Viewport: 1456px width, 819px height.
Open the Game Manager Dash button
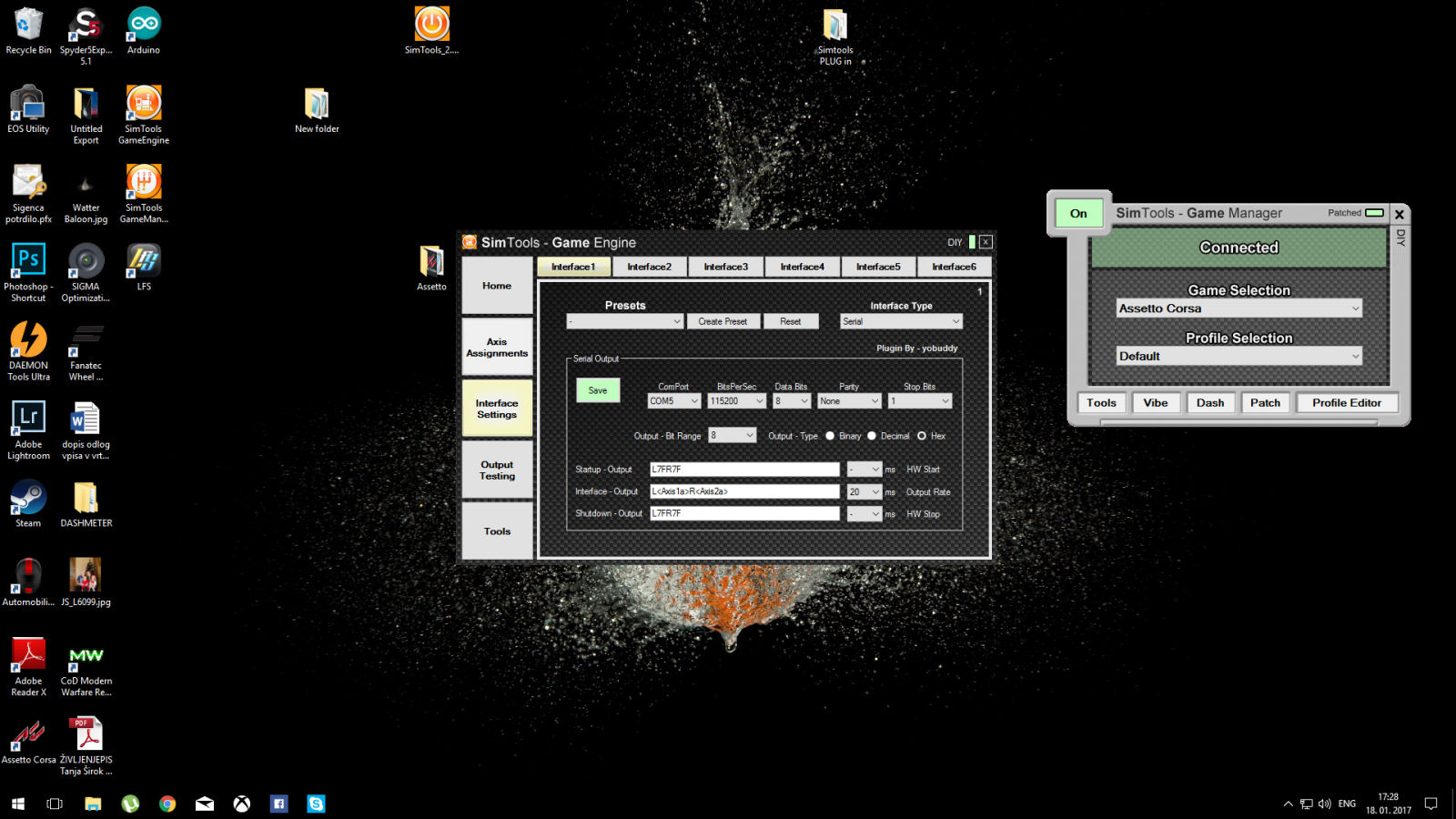pyautogui.click(x=1210, y=403)
